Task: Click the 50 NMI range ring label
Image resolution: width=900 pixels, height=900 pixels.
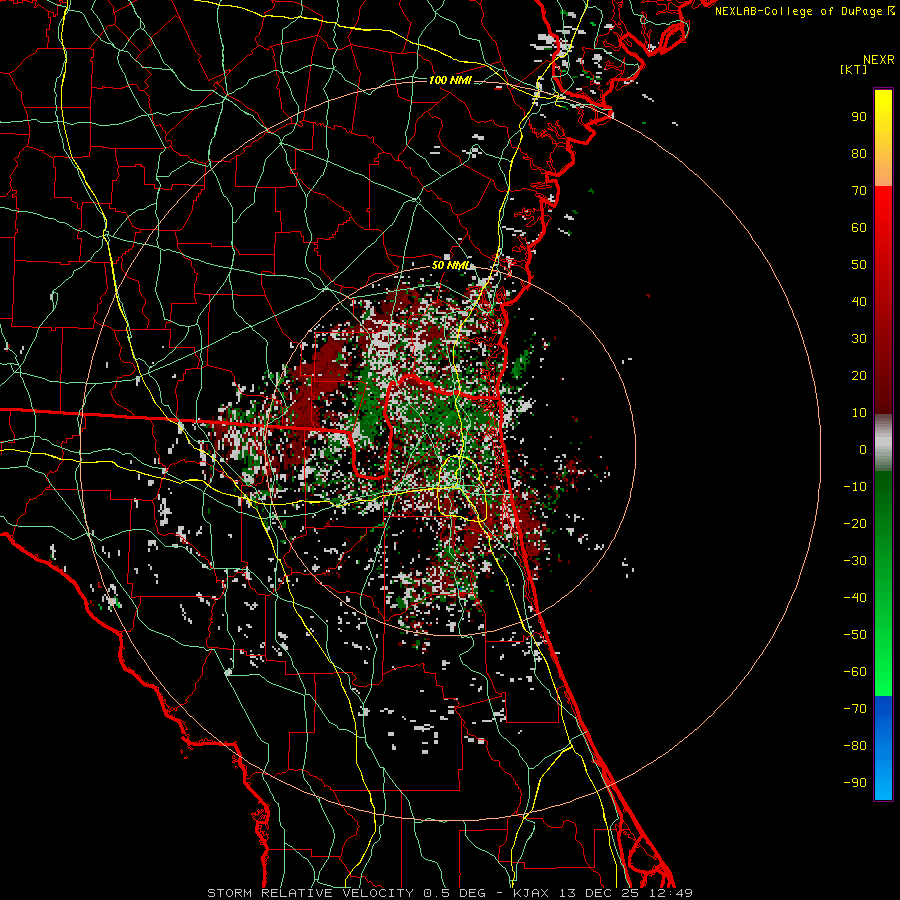Action: click(x=451, y=265)
